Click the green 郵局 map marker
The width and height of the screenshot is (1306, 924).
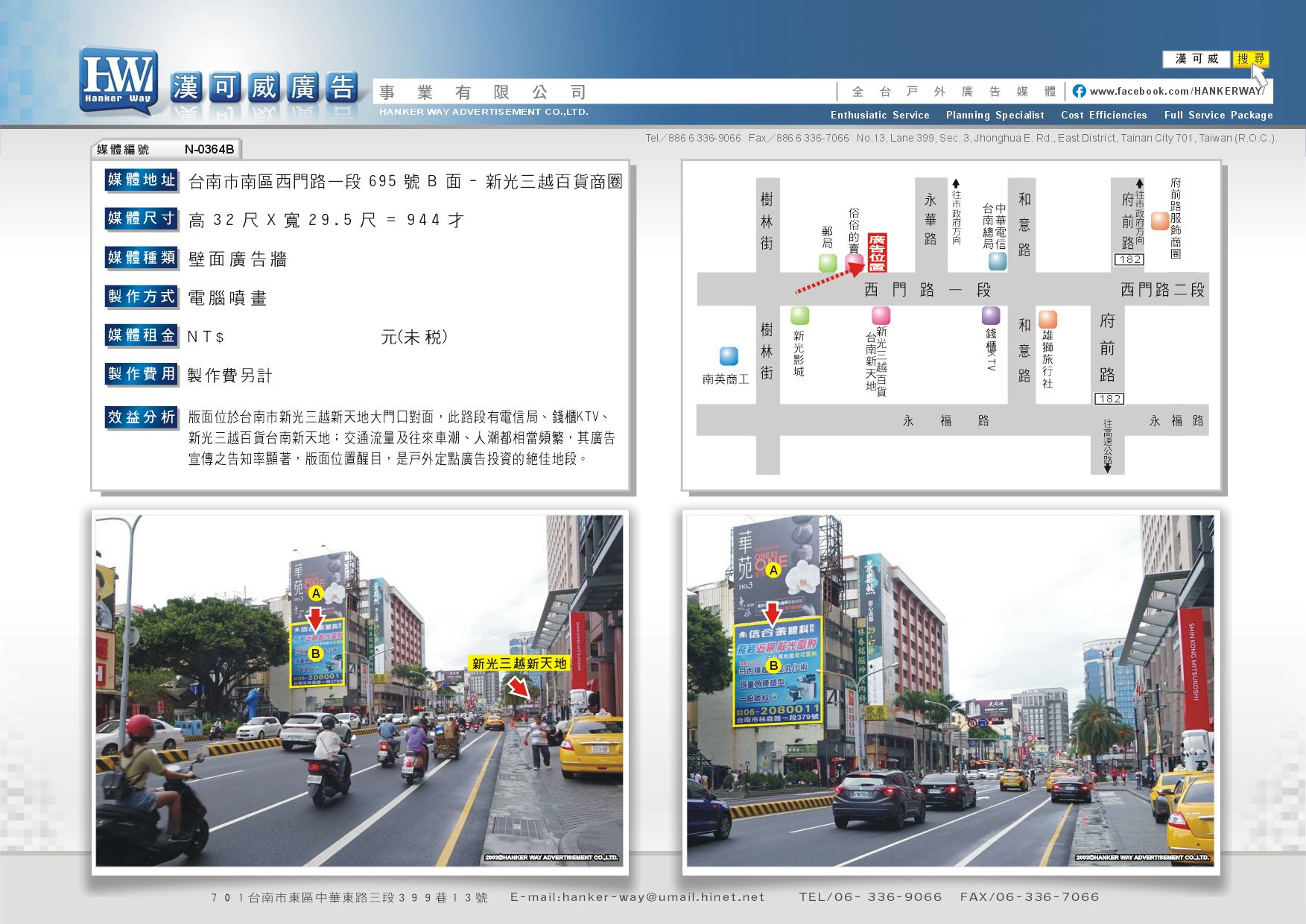pyautogui.click(x=828, y=262)
